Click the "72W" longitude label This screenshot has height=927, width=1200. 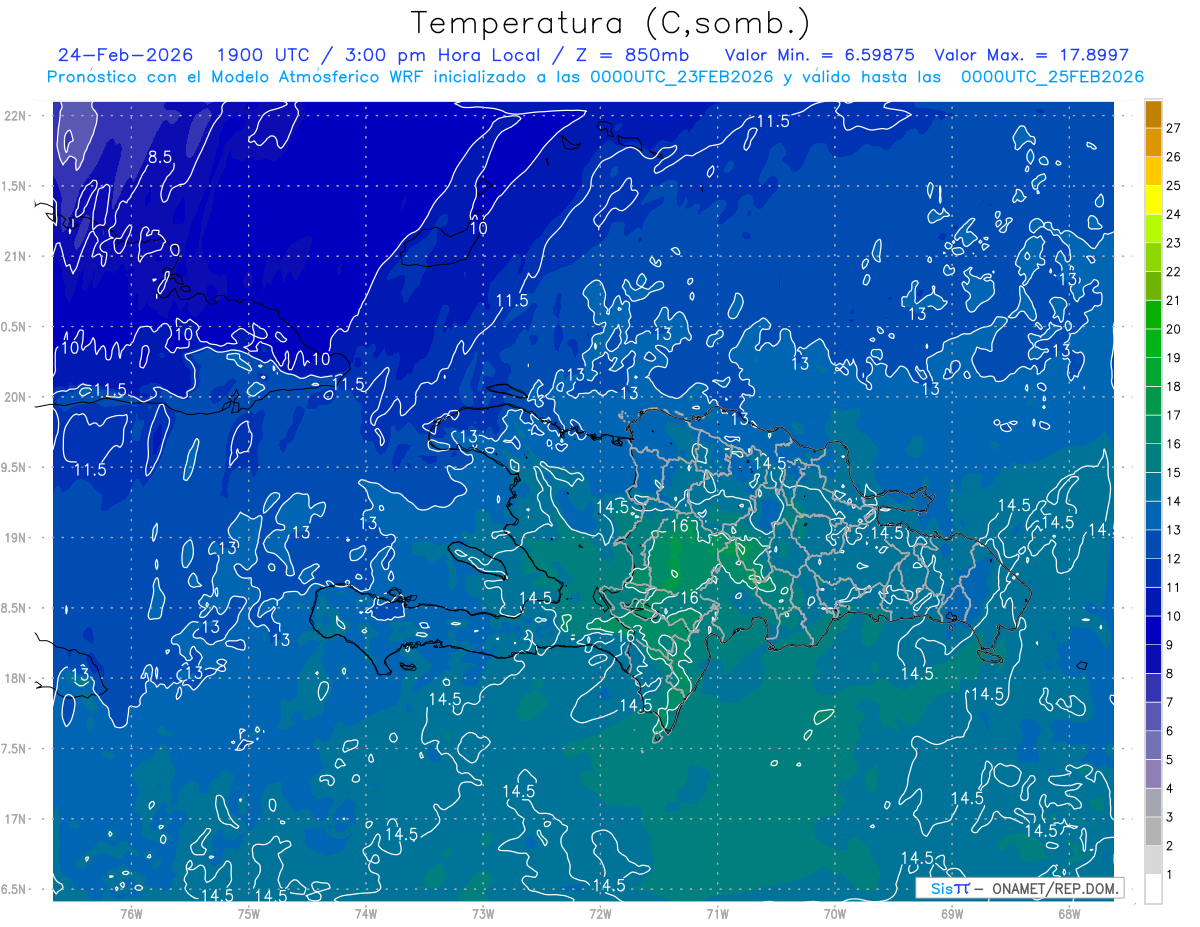(x=600, y=913)
